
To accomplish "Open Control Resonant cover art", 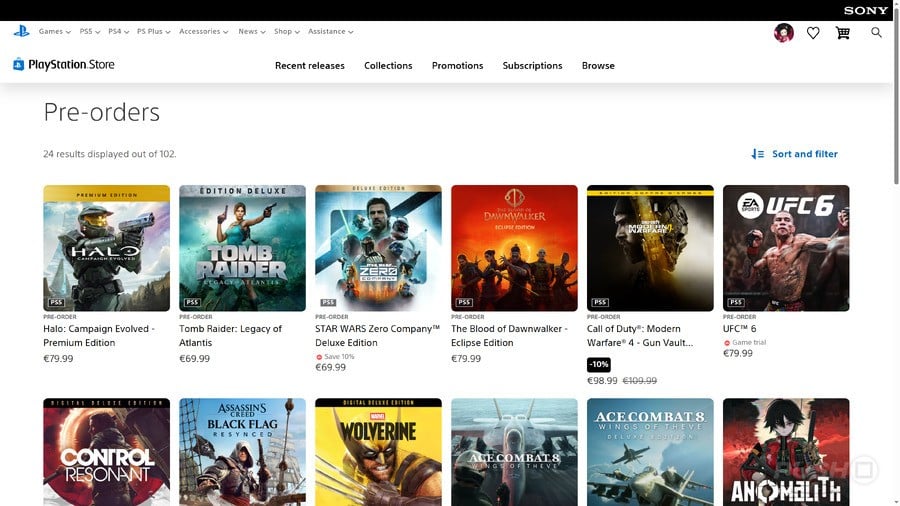I will pos(106,452).
